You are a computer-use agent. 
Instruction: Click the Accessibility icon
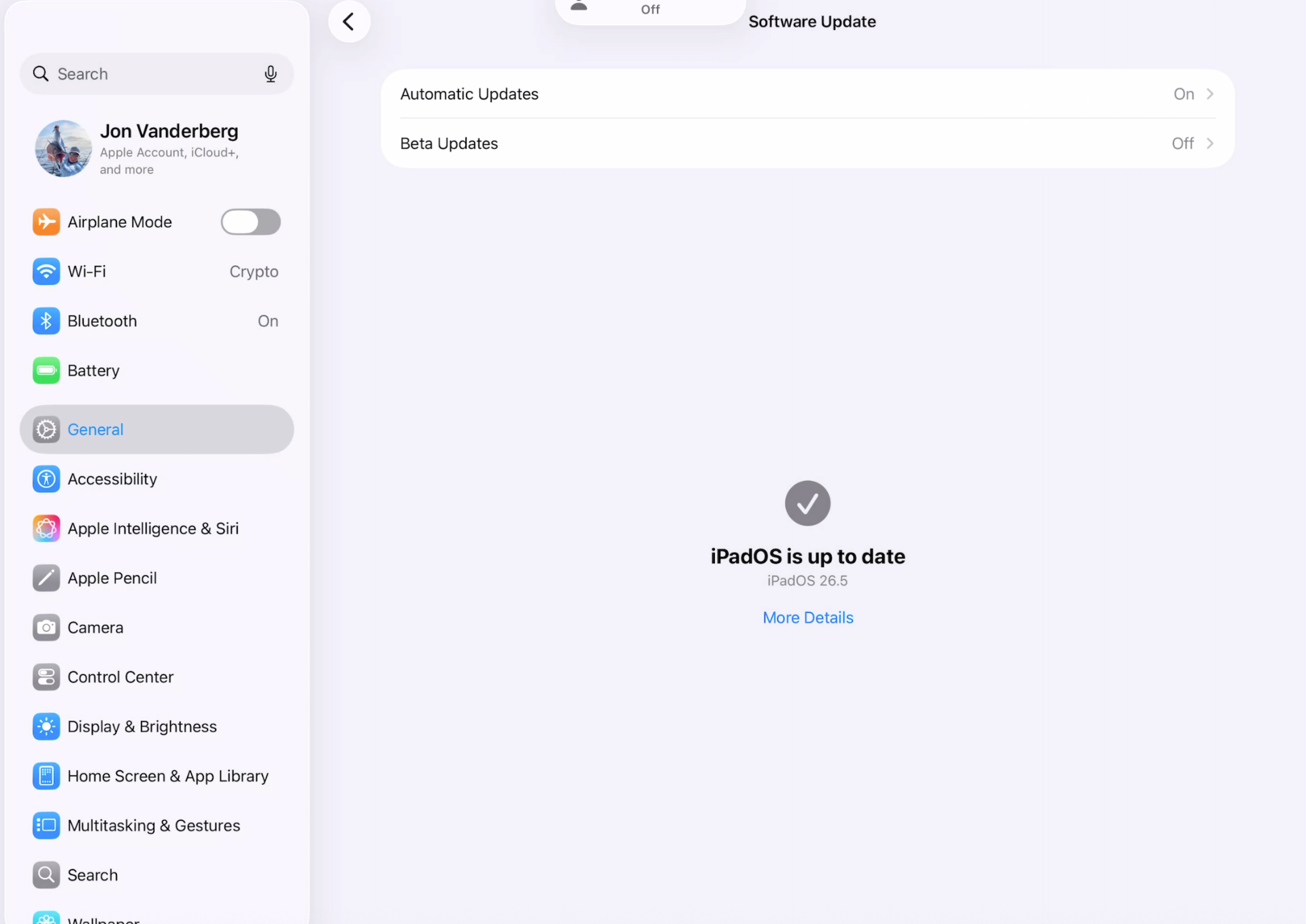[46, 479]
